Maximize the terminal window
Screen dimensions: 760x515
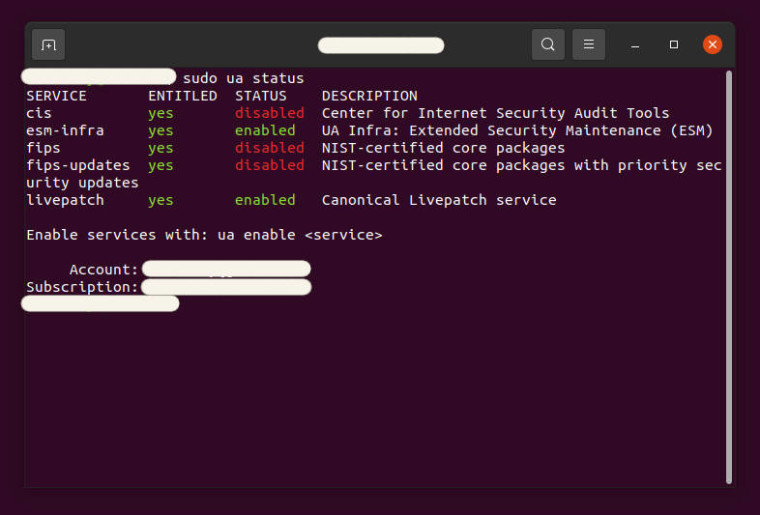674,45
